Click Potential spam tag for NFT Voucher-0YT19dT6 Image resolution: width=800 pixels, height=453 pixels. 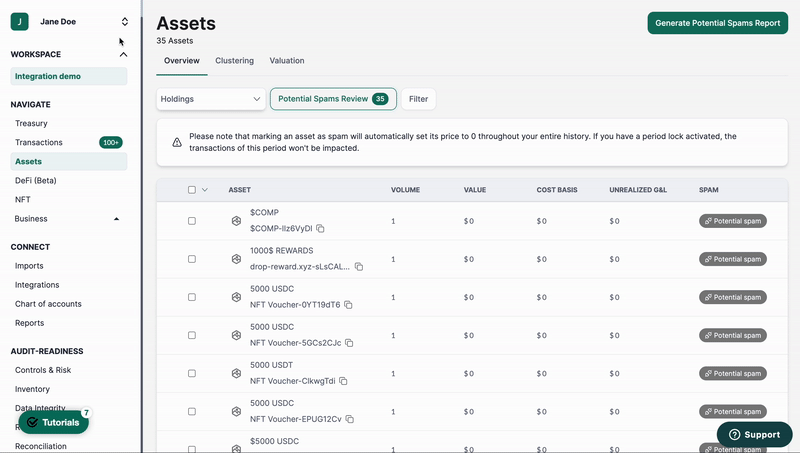733,297
